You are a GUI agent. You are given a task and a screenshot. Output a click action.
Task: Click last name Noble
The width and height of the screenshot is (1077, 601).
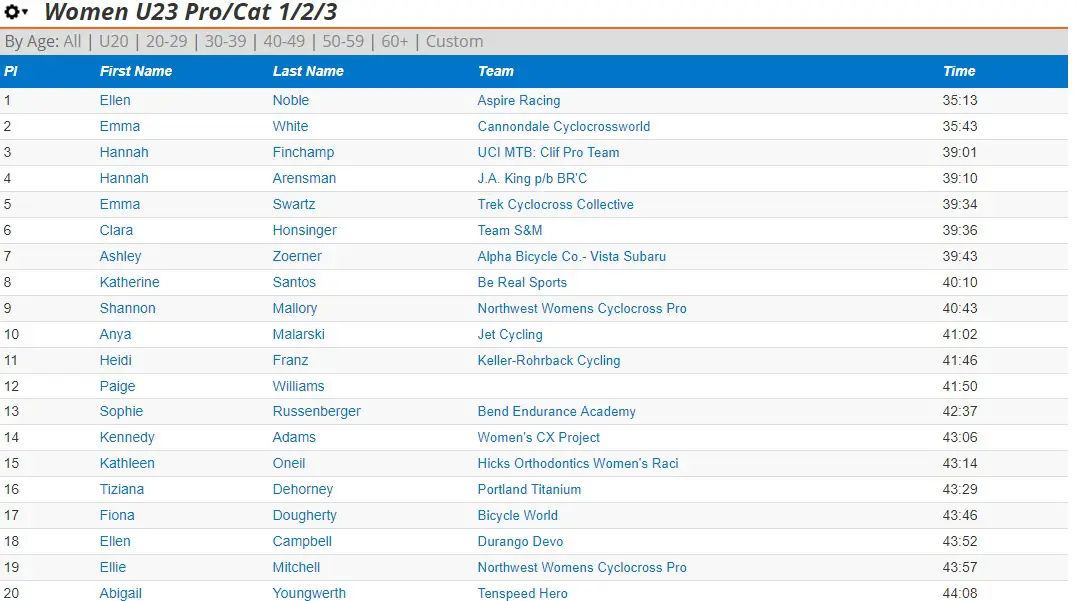coord(291,100)
